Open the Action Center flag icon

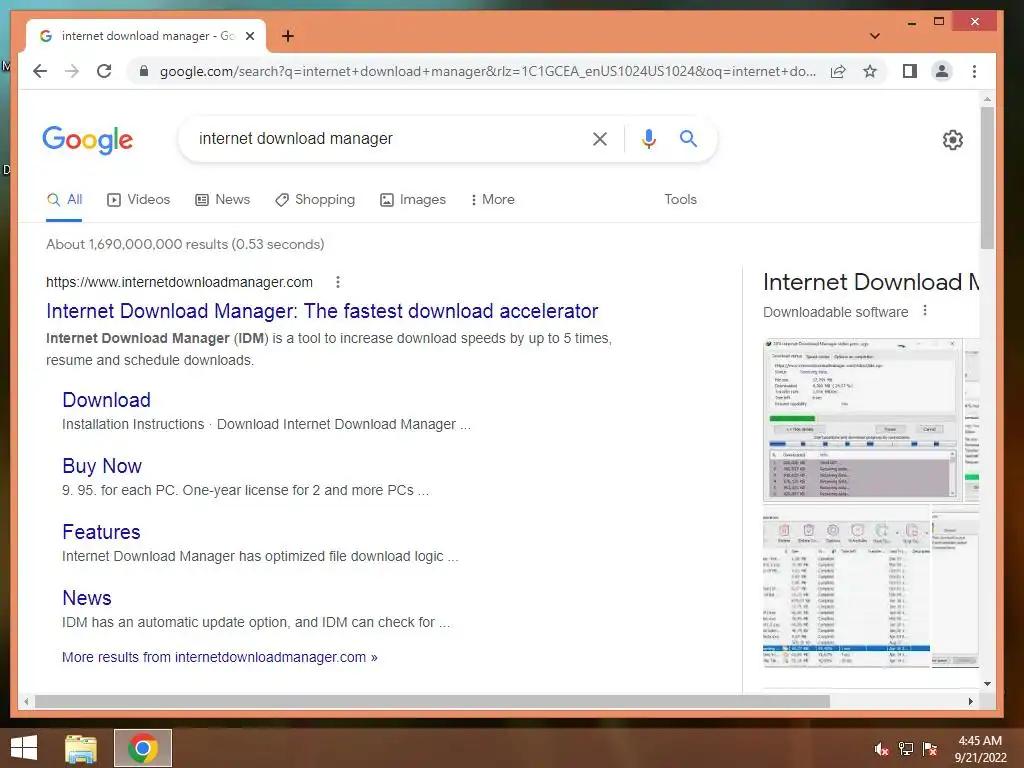click(x=930, y=749)
